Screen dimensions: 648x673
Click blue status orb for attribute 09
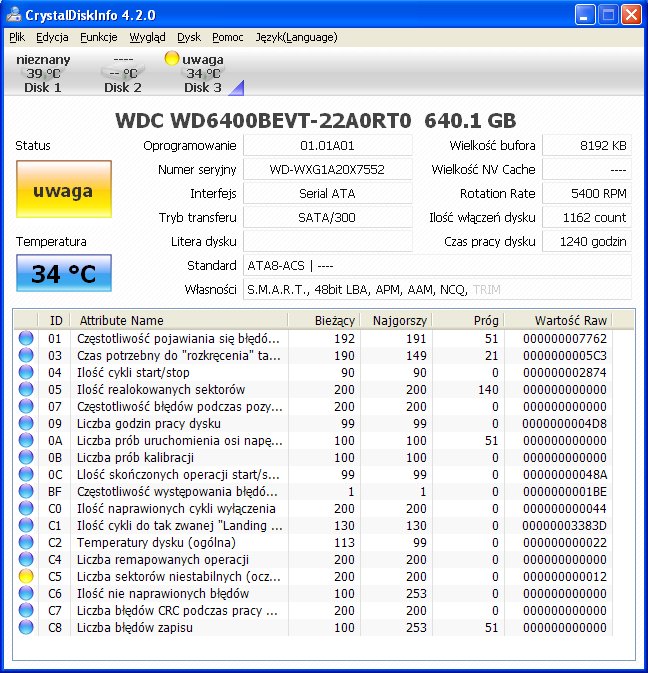pos(26,423)
